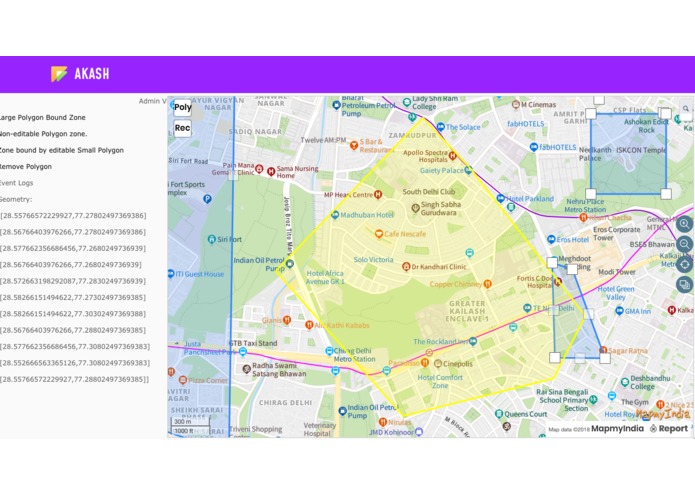Viewport: 695px width, 494px height.
Task: Open the MapmyIndia attribution link
Action: 617,428
